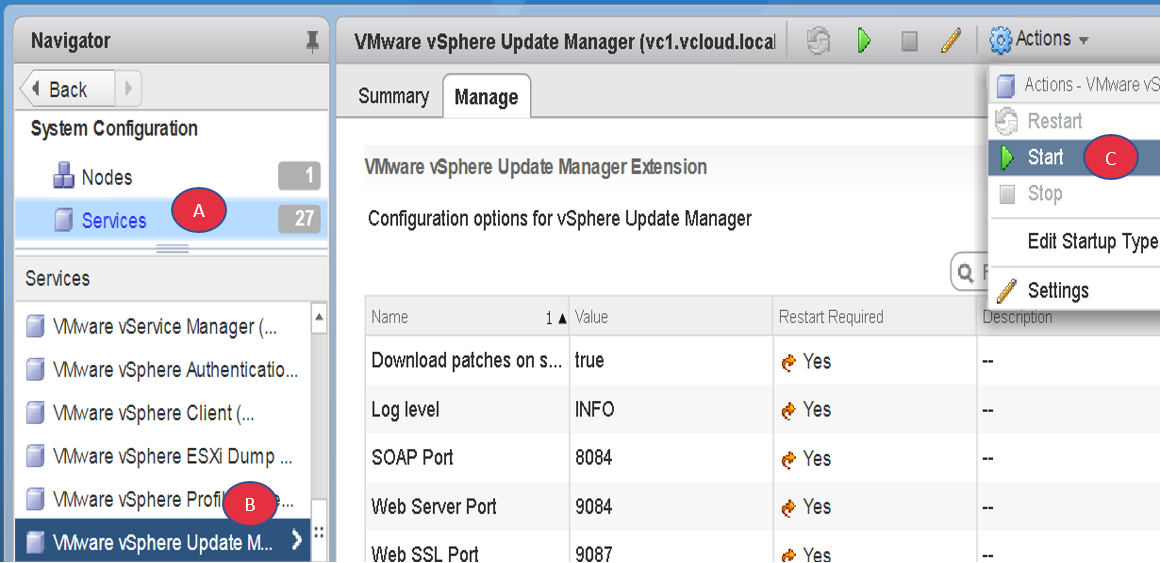
Task: Choose Start from the Actions menu
Action: click(1074, 157)
